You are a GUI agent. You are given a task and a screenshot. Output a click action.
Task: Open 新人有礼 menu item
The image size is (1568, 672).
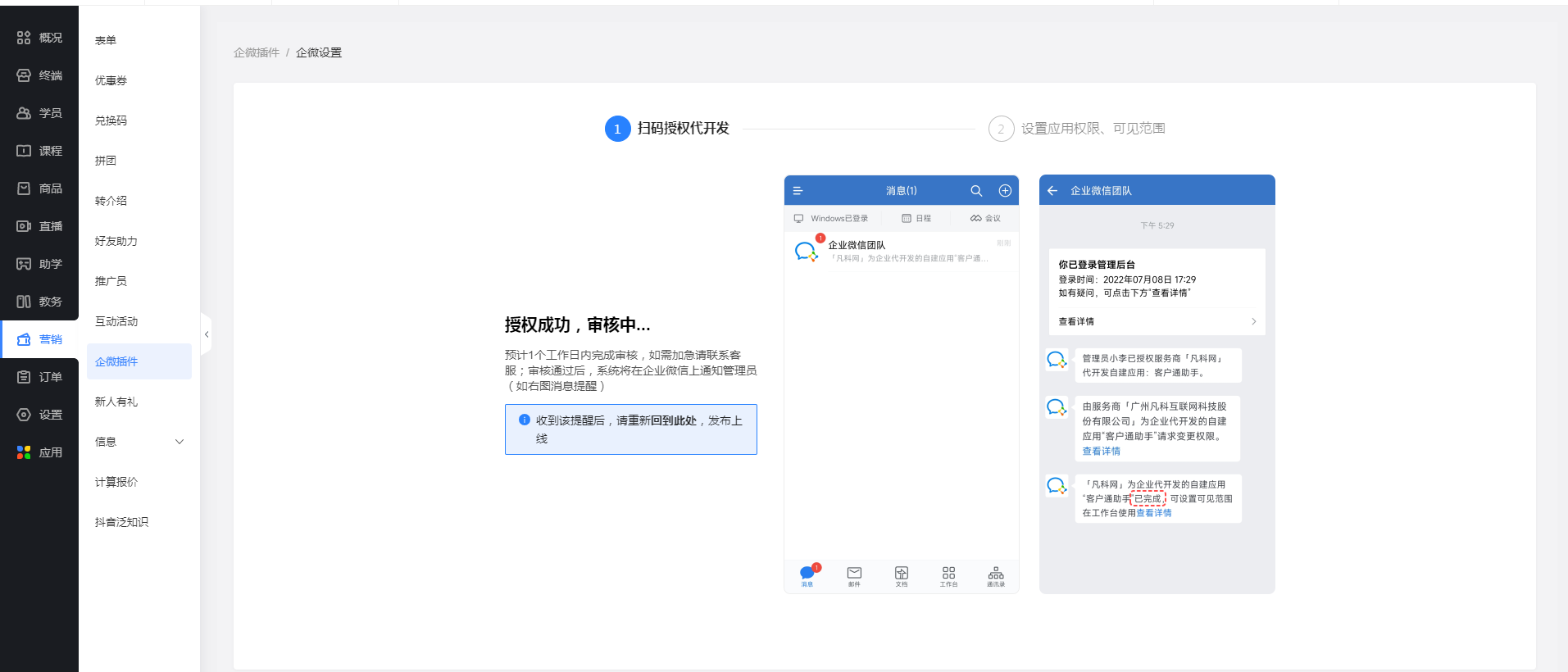pyautogui.click(x=116, y=402)
